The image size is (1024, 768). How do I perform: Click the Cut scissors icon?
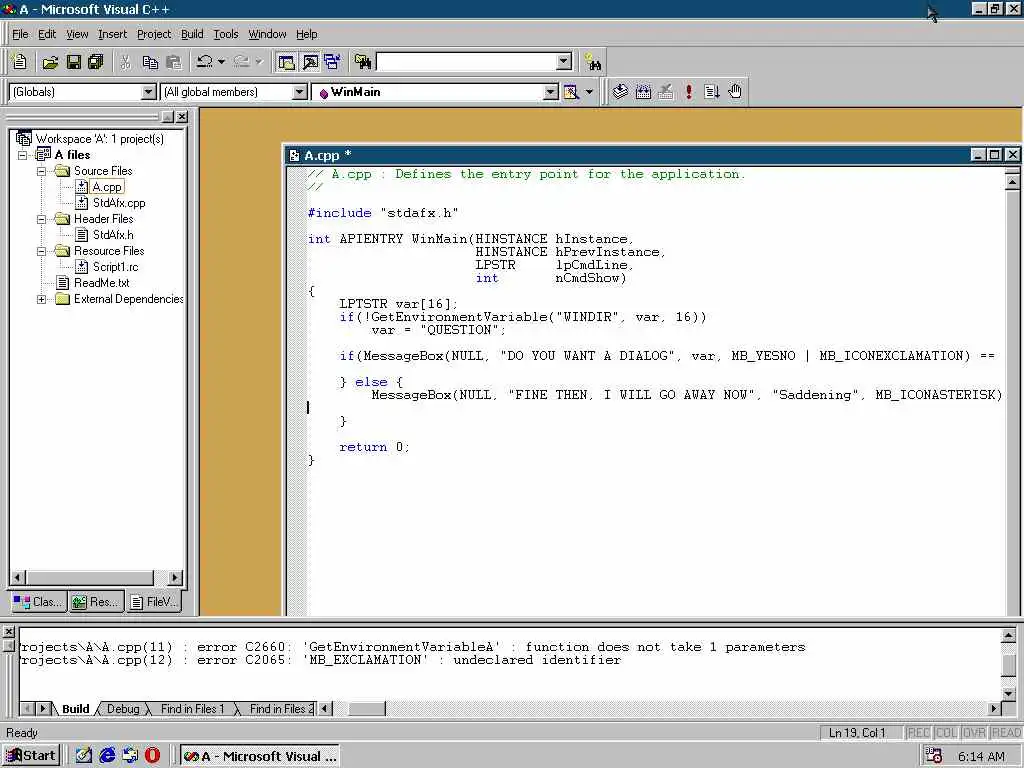point(126,62)
